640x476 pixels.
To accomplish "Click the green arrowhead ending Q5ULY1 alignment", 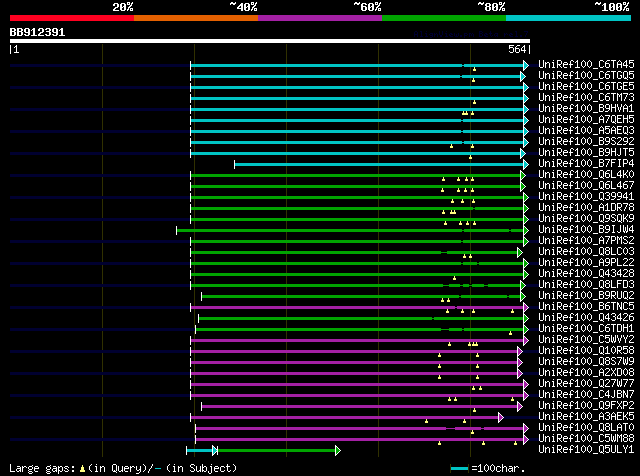I will click(x=338, y=451).
